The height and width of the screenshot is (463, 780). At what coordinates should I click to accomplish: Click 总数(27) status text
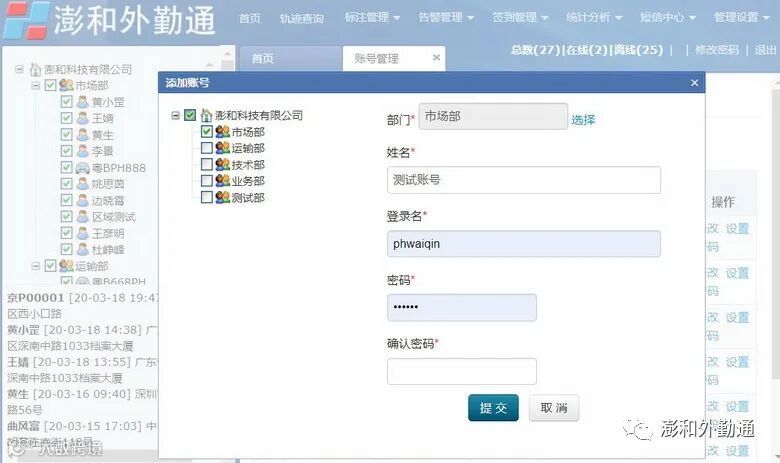click(535, 50)
